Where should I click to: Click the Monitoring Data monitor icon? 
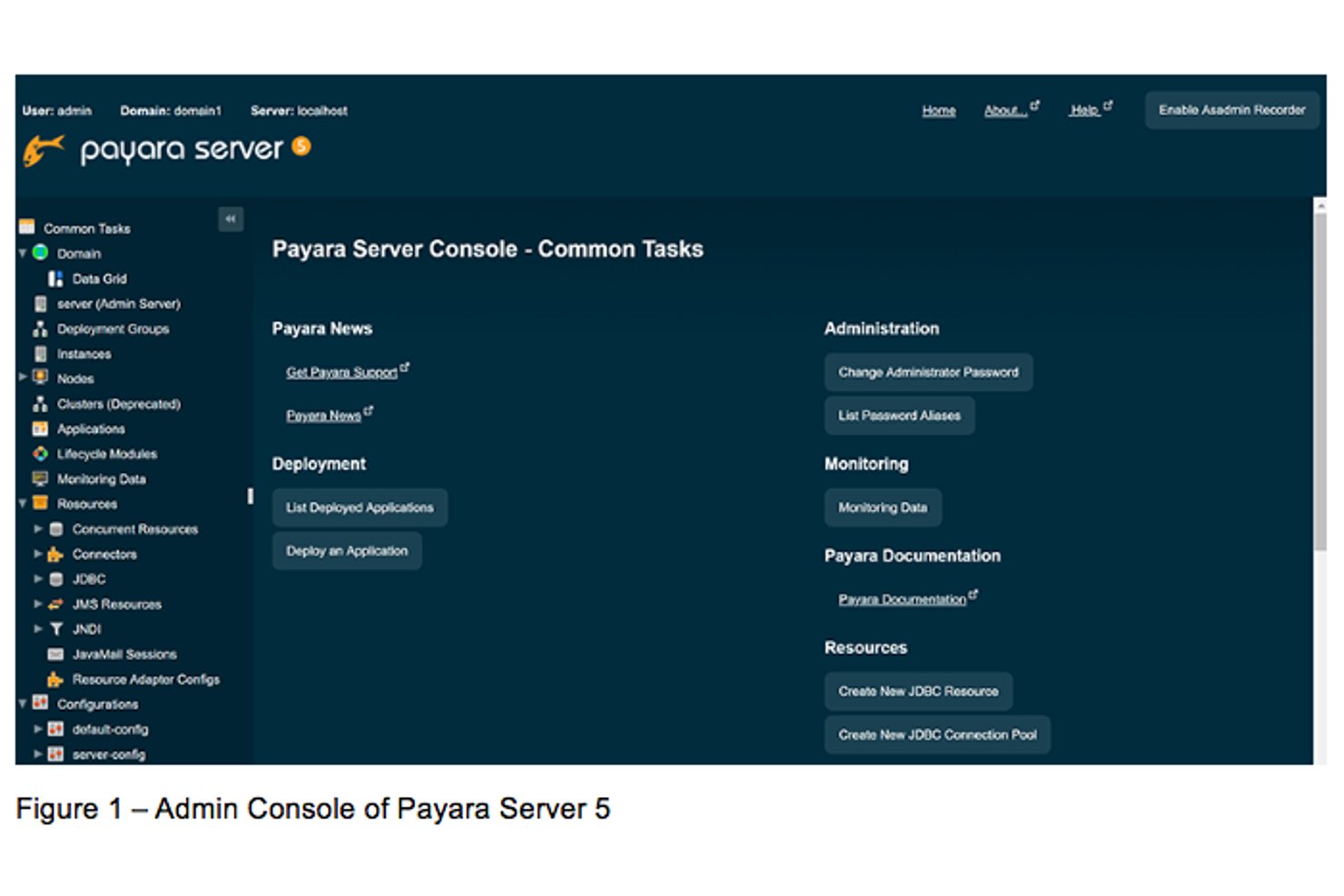tap(40, 478)
